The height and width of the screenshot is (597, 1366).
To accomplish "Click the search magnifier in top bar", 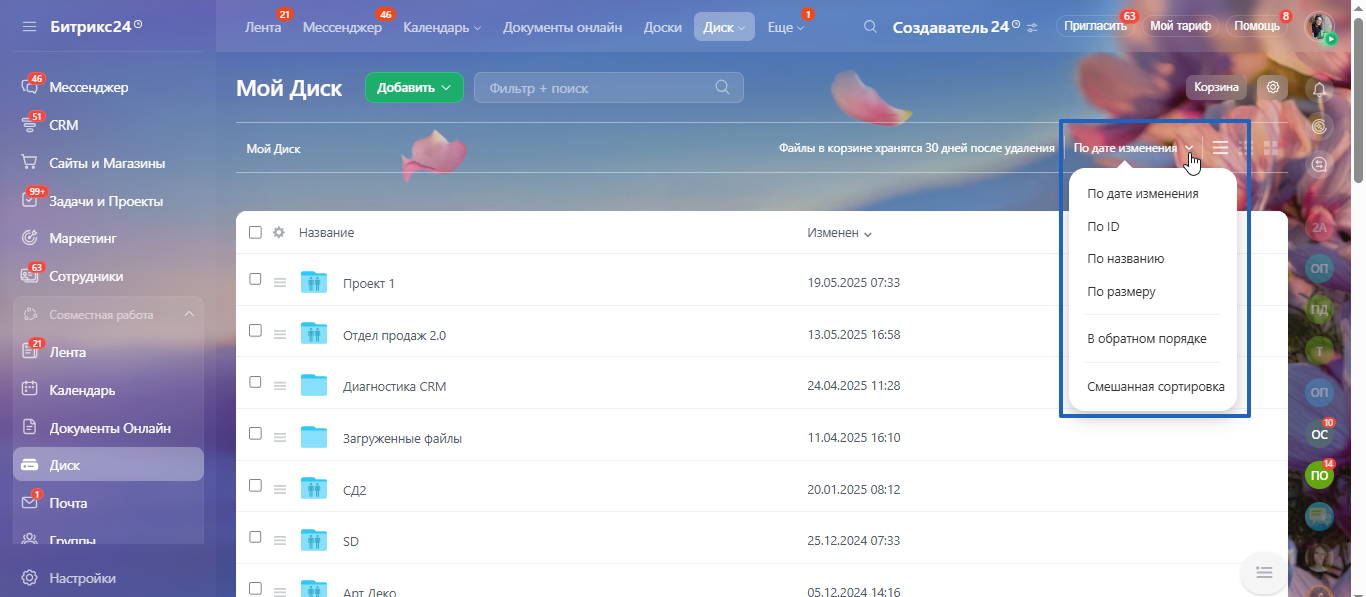I will (871, 27).
